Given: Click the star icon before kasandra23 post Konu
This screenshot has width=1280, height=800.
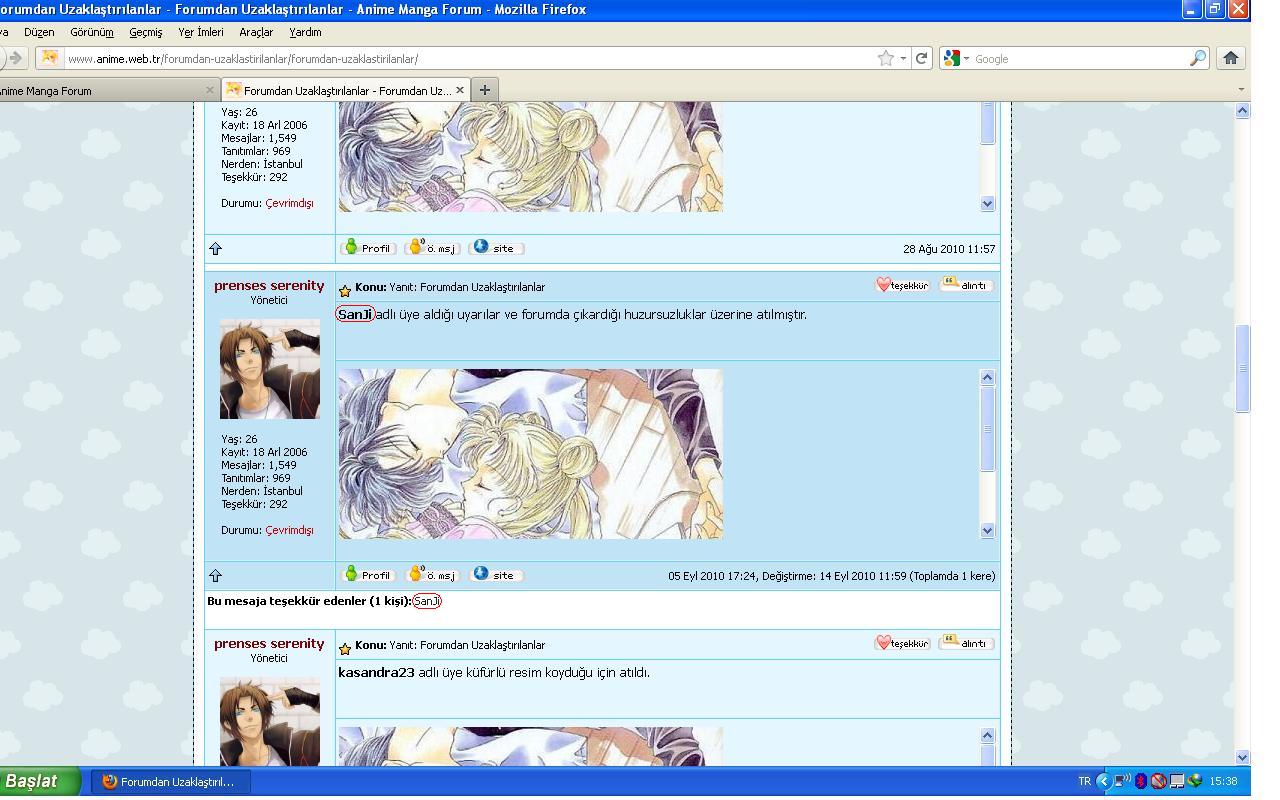Looking at the screenshot, I should [x=345, y=648].
